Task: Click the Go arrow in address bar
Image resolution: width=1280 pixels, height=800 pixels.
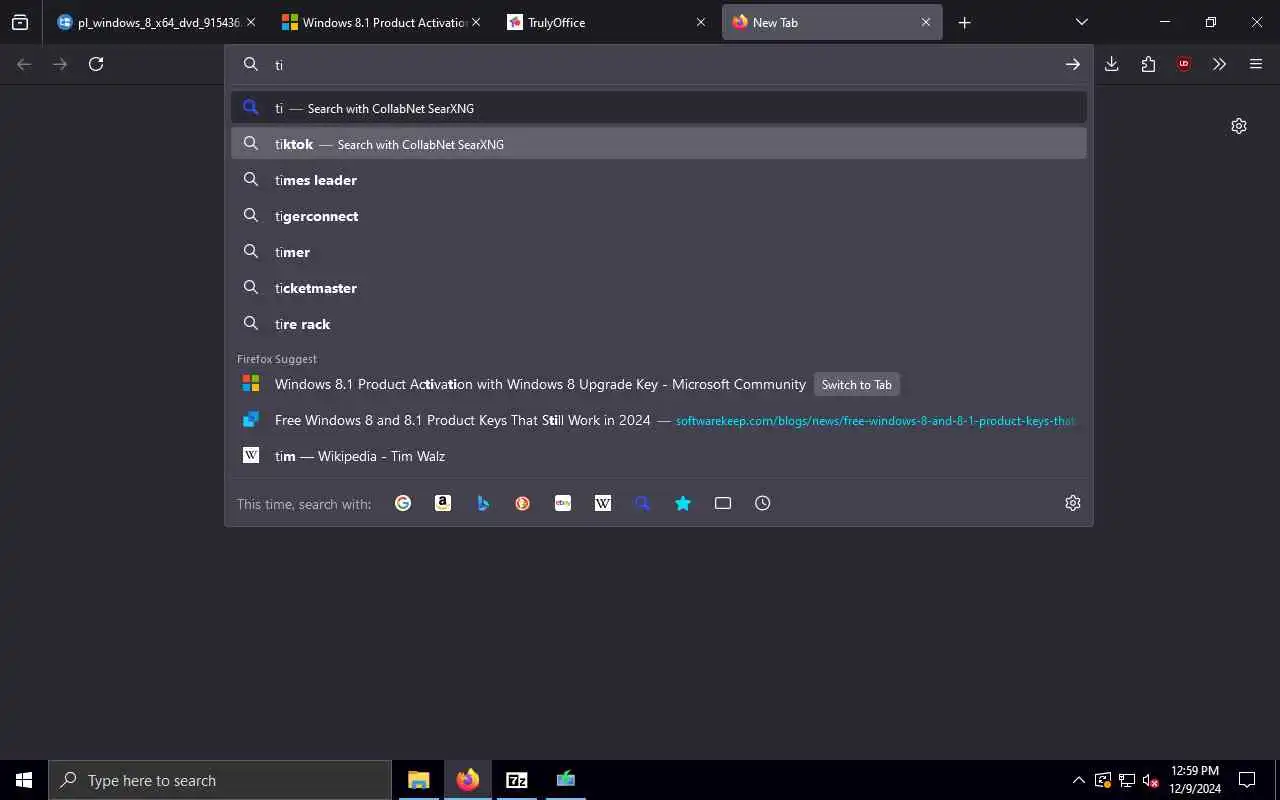Action: click(1072, 64)
